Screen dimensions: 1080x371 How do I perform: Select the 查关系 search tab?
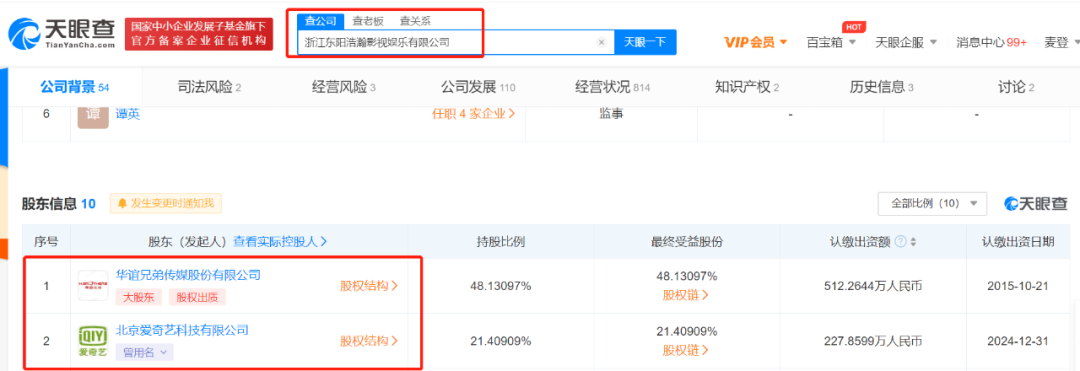pyautogui.click(x=415, y=21)
